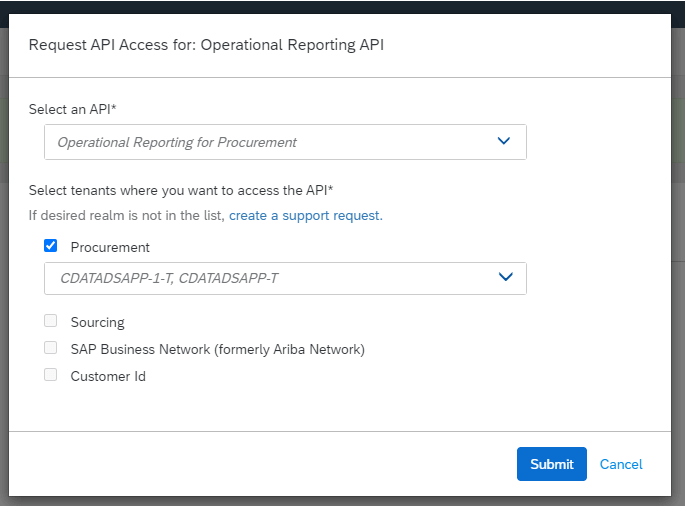Viewport: 685px width, 506px height.
Task: Click the Request API Access dialog title
Action: point(206,45)
